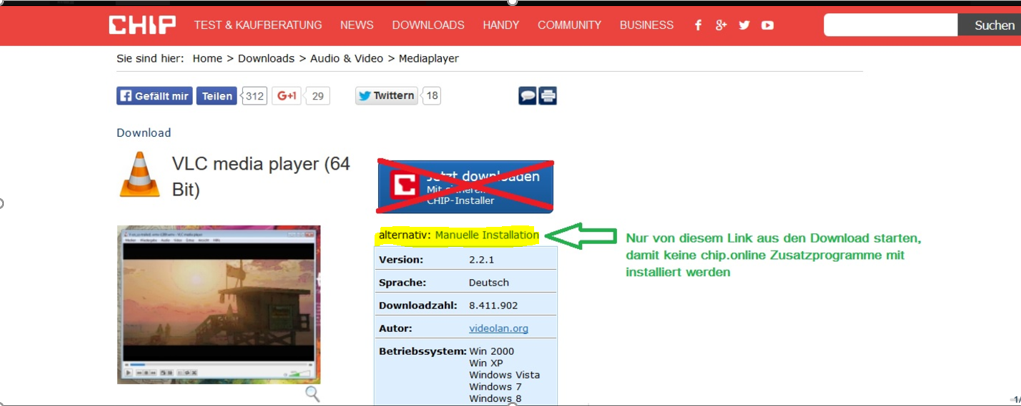
Task: Open HANDY menu item
Action: 501,25
